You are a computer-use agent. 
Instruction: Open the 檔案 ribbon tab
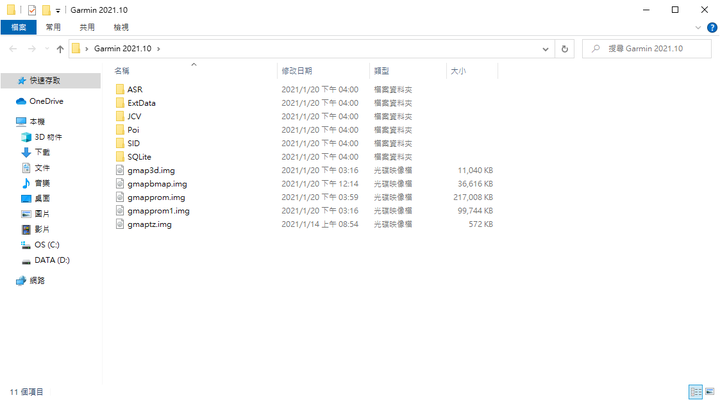(x=18, y=27)
